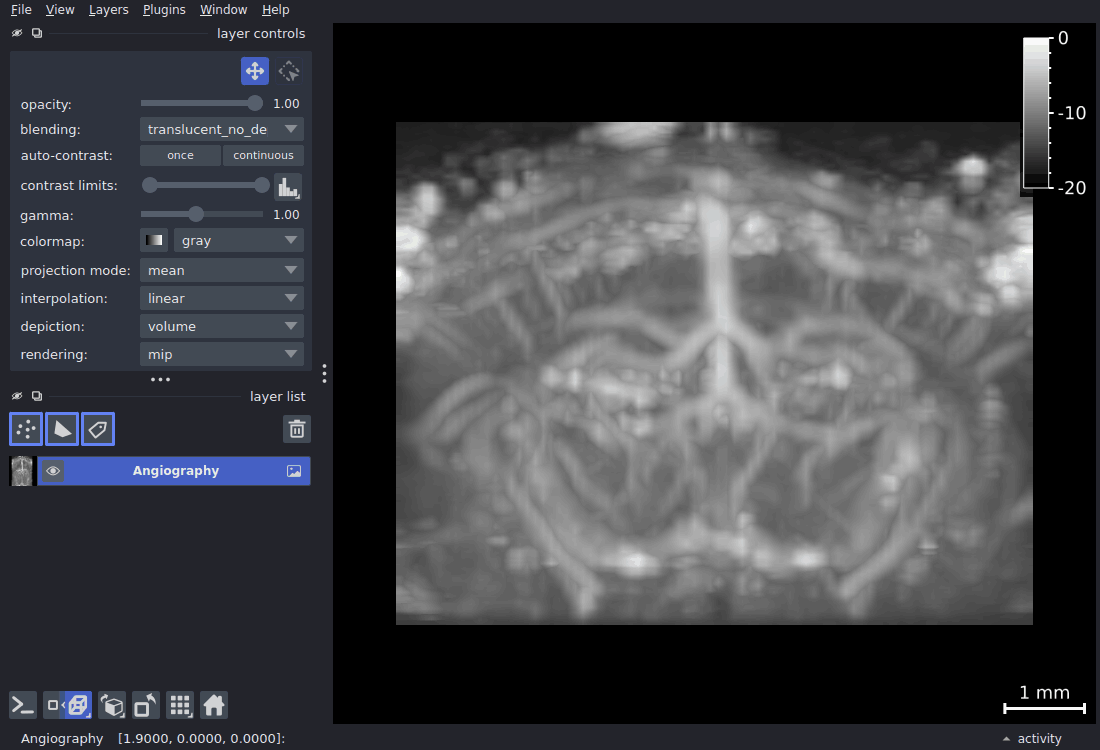The width and height of the screenshot is (1100, 750).
Task: Reset view with home button
Action: 213,705
